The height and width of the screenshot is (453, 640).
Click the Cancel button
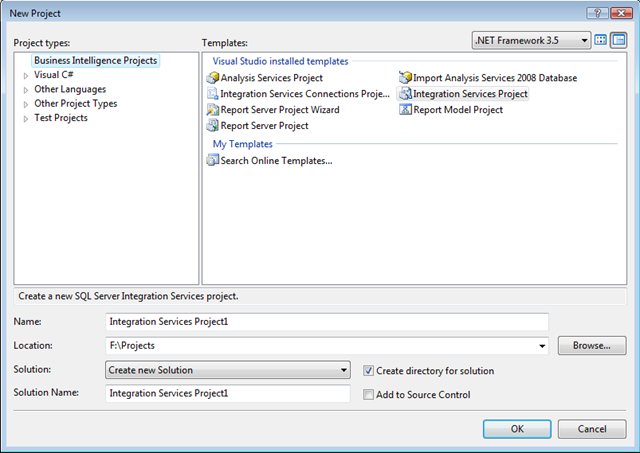pos(592,429)
